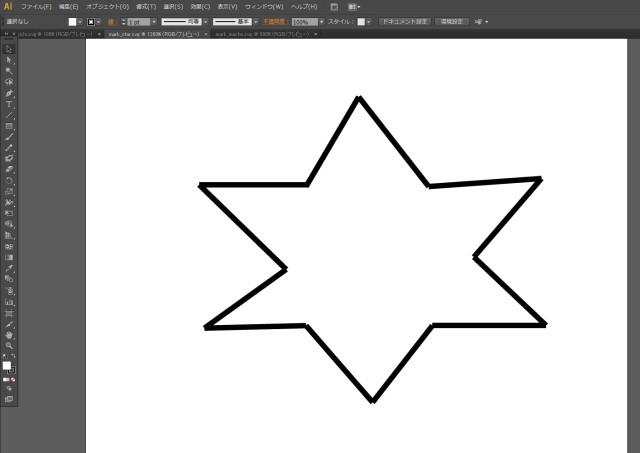Open the fill color dropdown in the control bar
This screenshot has height=453, width=640.
(x=84, y=21)
